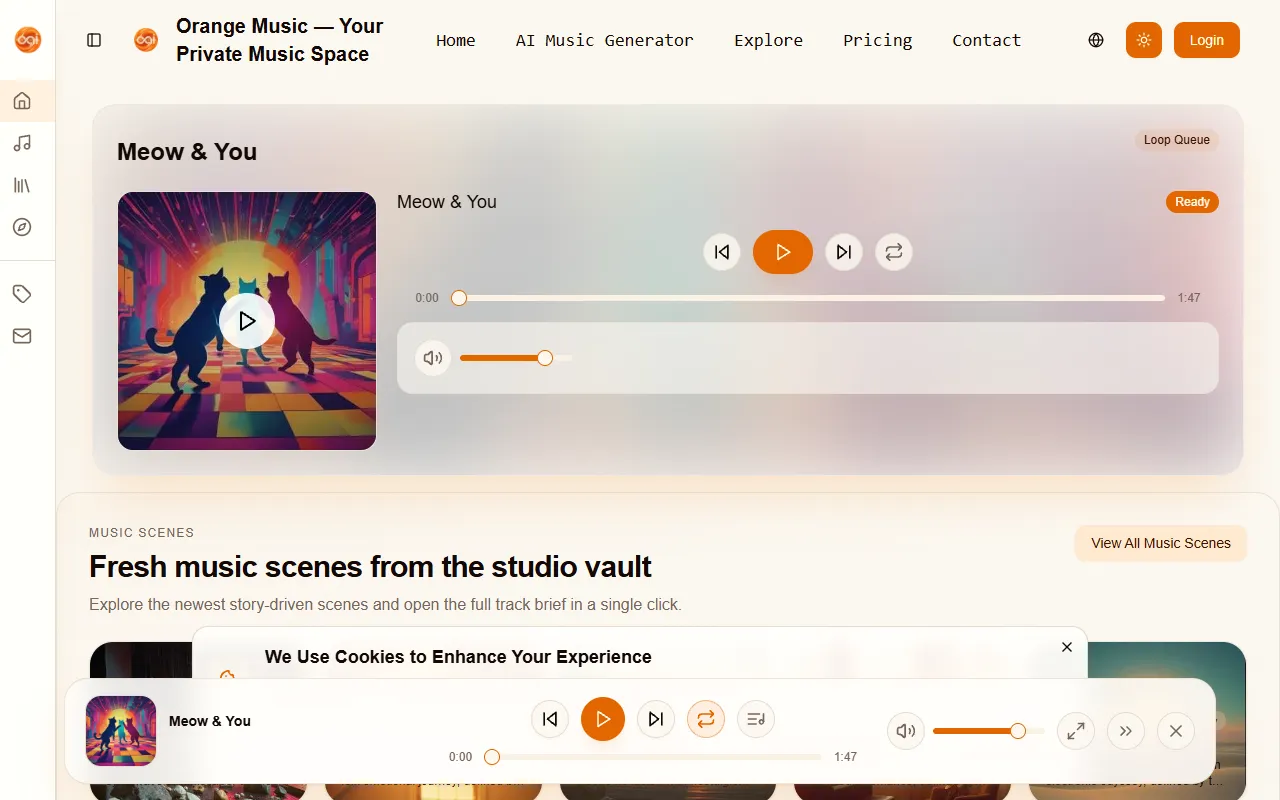The width and height of the screenshot is (1280, 800).
Task: Dismiss the cookie consent banner
Action: (1067, 647)
